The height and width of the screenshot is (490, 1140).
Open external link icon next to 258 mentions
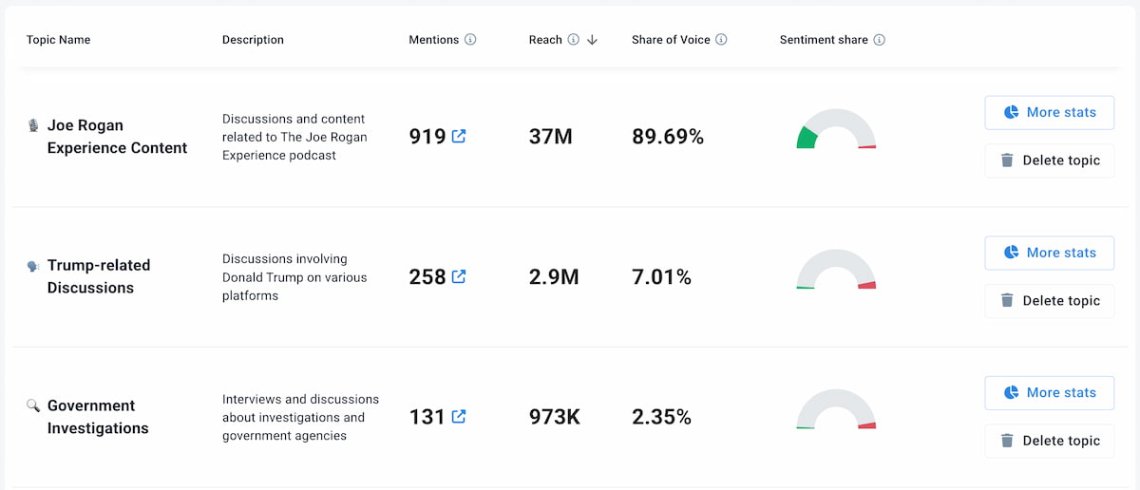coord(458,276)
